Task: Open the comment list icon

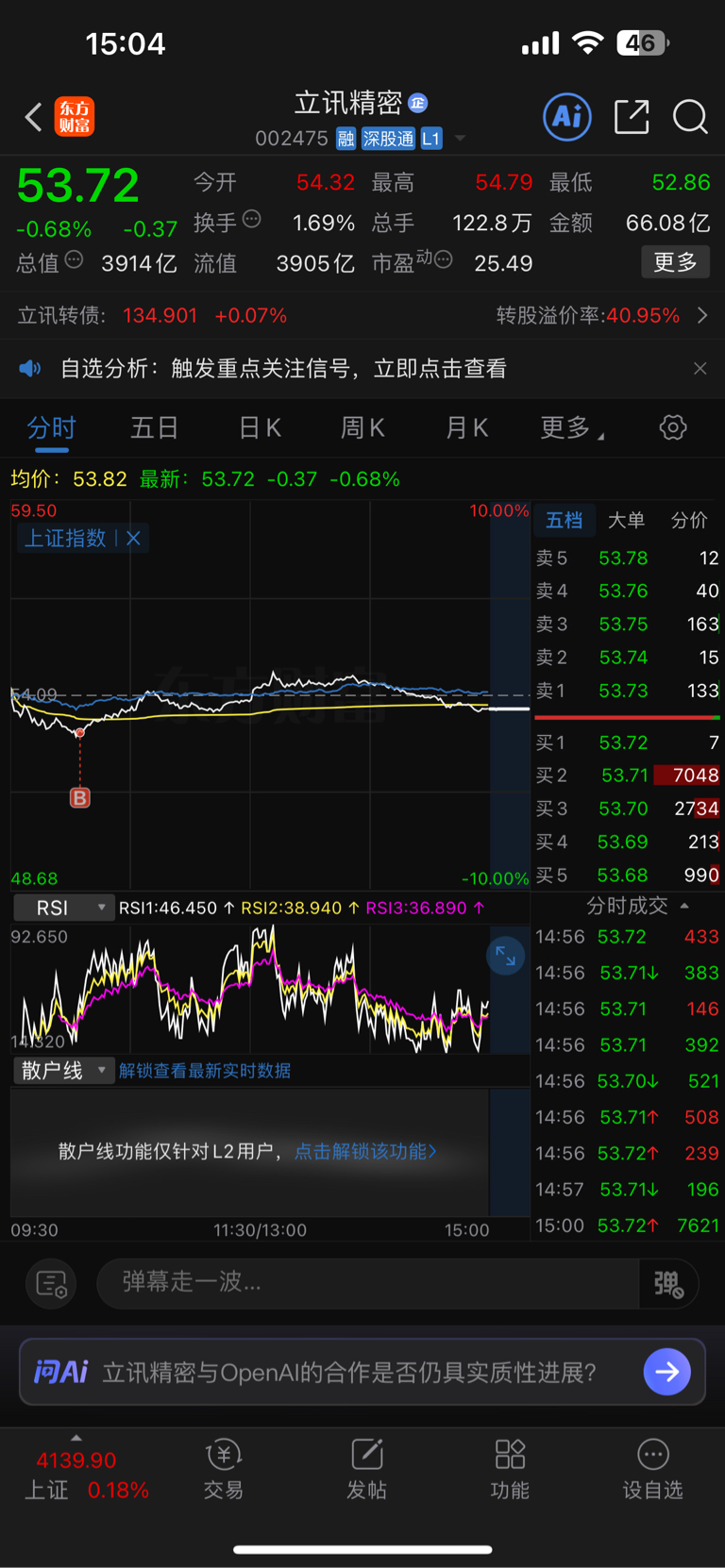Action: point(51,1283)
